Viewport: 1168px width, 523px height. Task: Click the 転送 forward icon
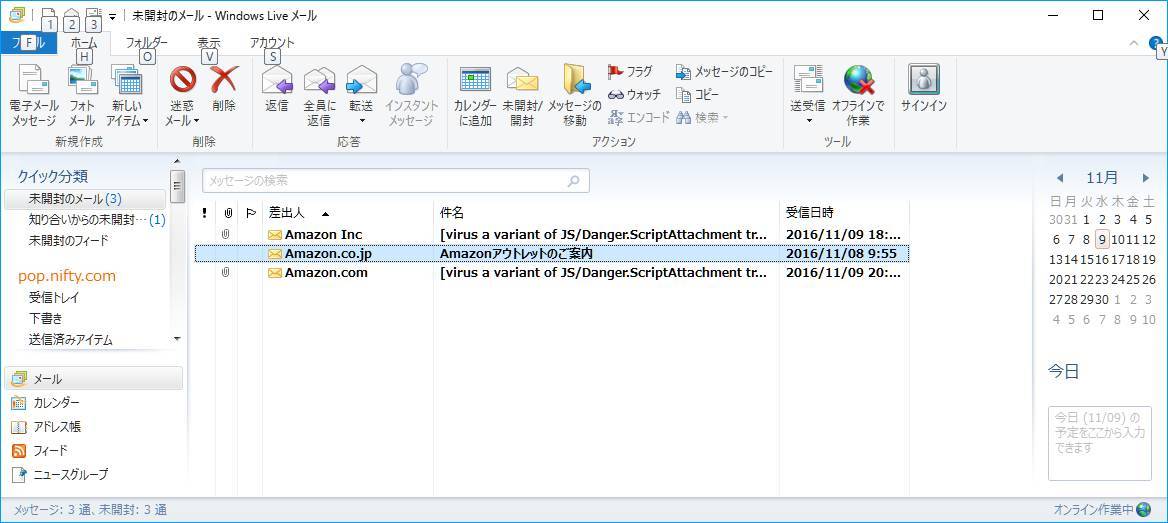click(361, 80)
